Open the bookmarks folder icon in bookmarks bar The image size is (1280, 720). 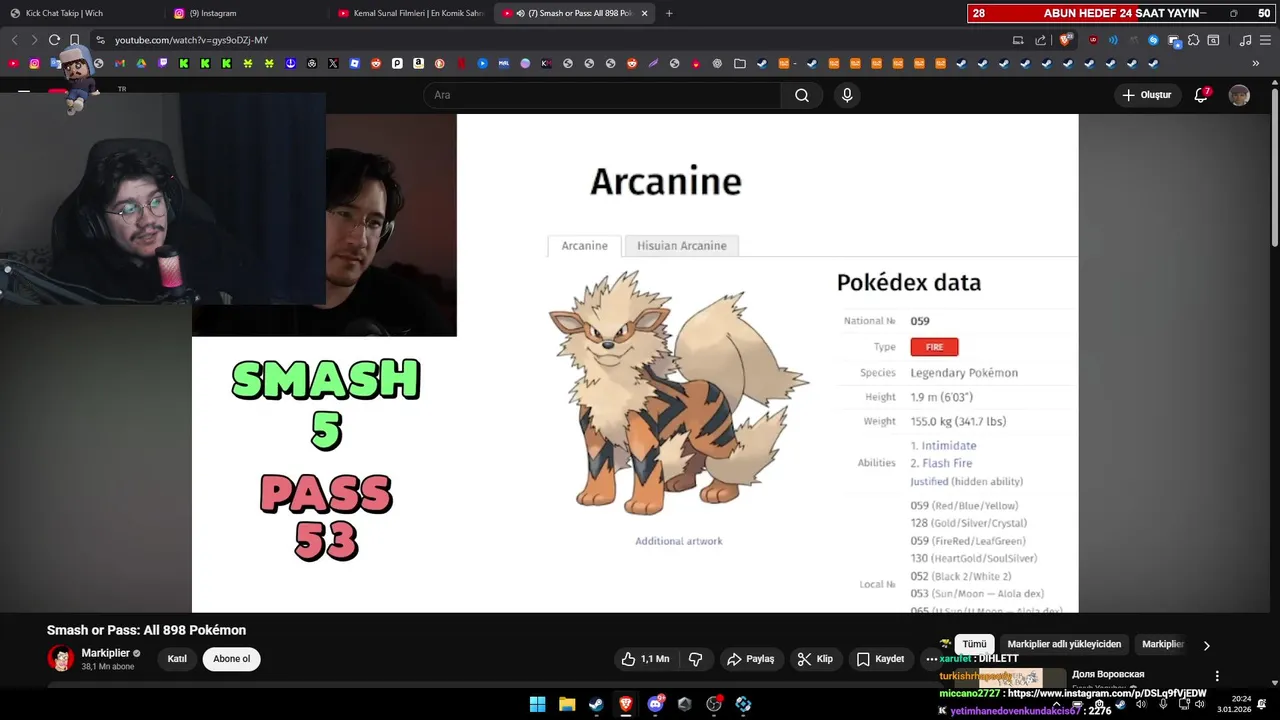739,63
